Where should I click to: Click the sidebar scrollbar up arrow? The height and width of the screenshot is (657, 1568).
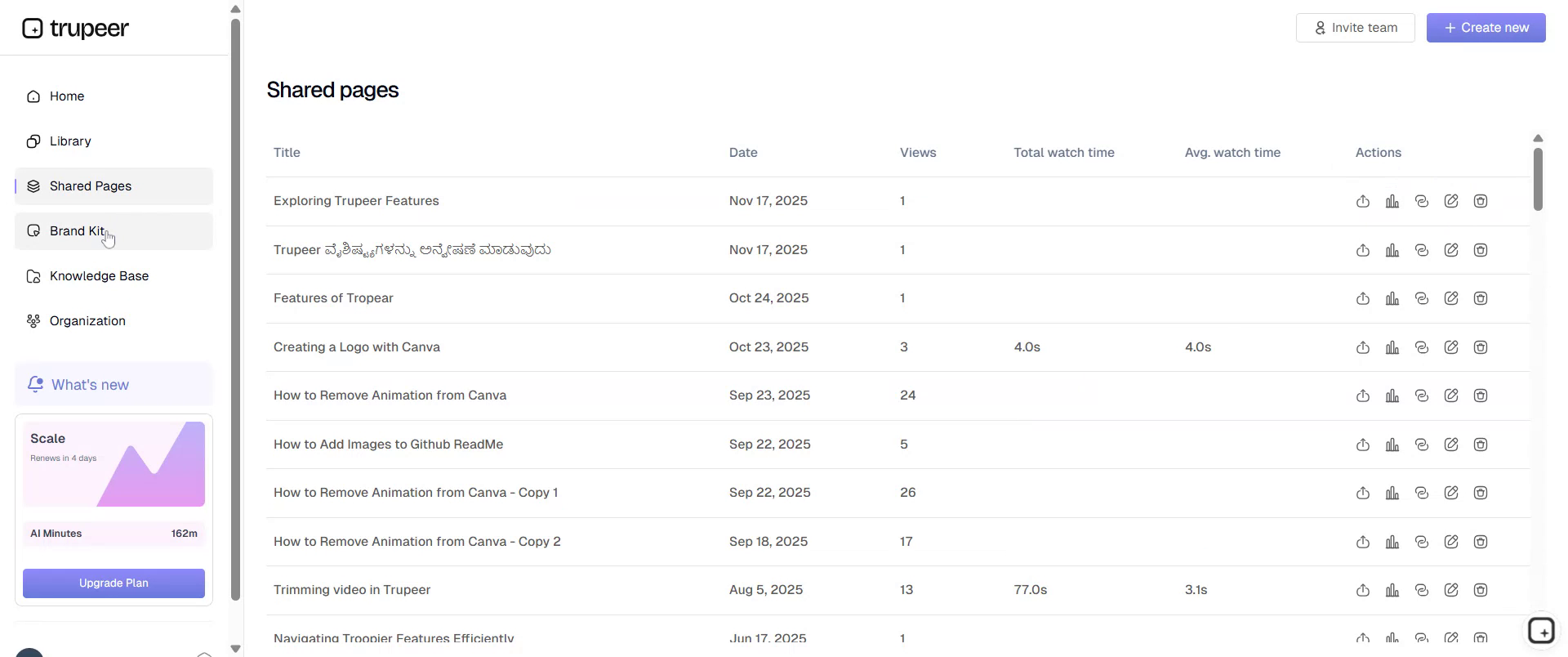[x=236, y=10]
